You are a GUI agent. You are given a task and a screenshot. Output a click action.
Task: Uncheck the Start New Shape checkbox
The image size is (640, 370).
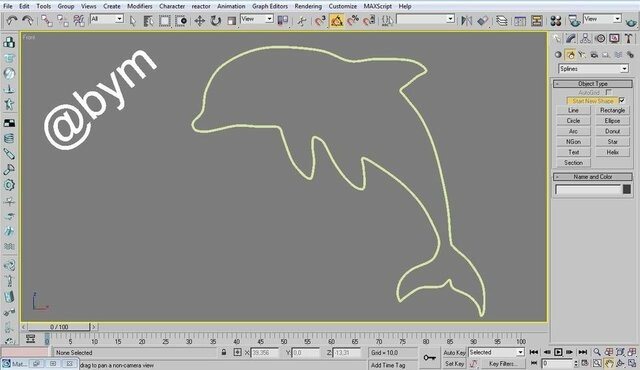tap(622, 100)
